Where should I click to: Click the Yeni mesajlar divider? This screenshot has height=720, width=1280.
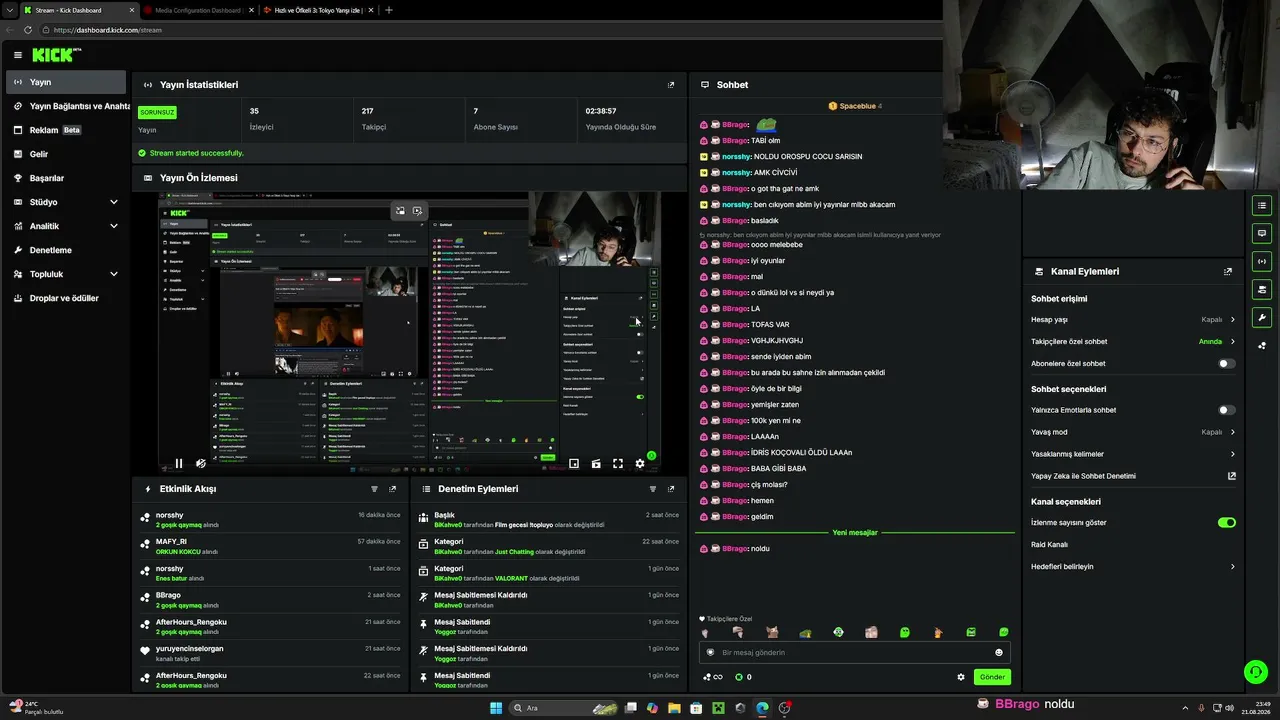[855, 533]
